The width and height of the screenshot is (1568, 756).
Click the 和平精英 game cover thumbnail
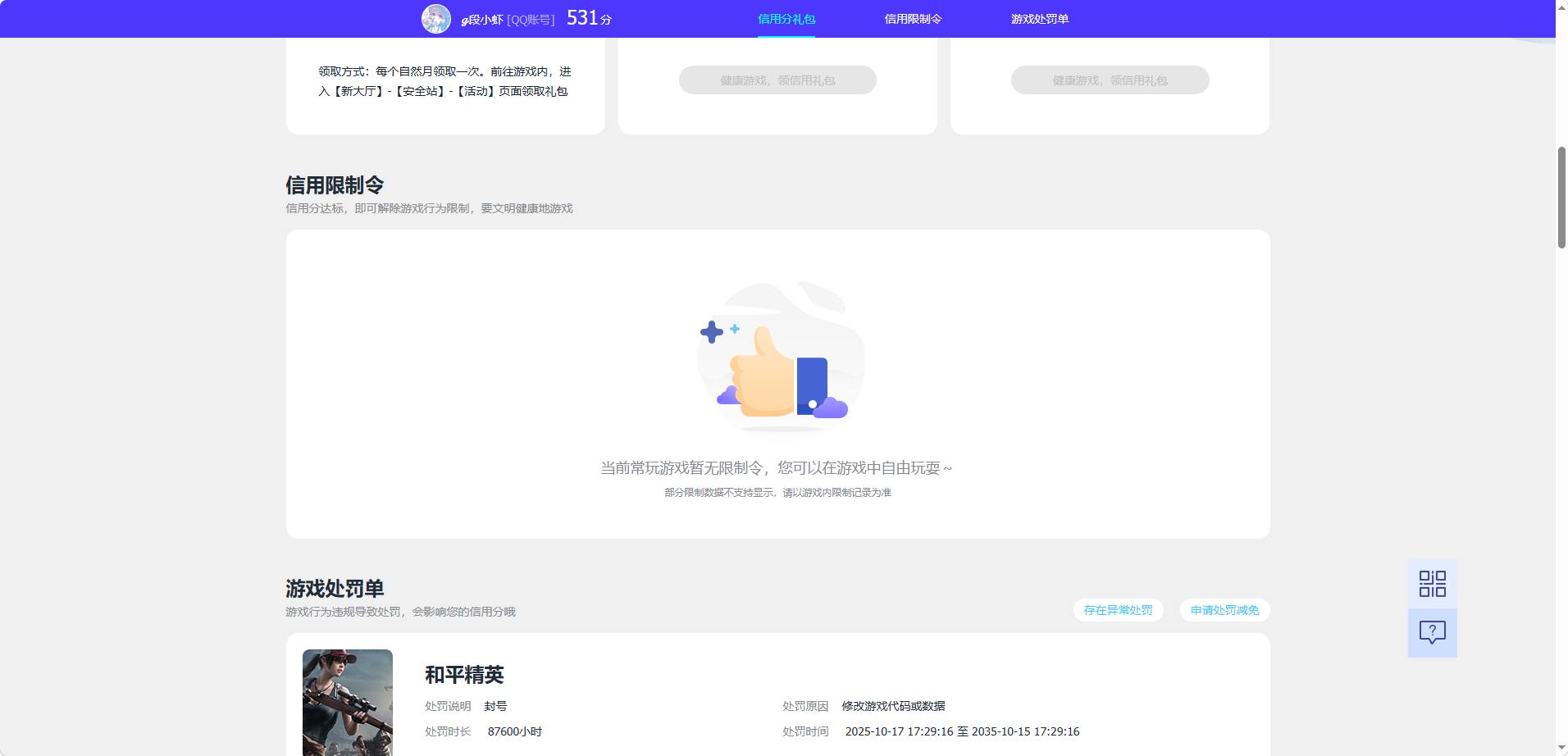pyautogui.click(x=348, y=703)
